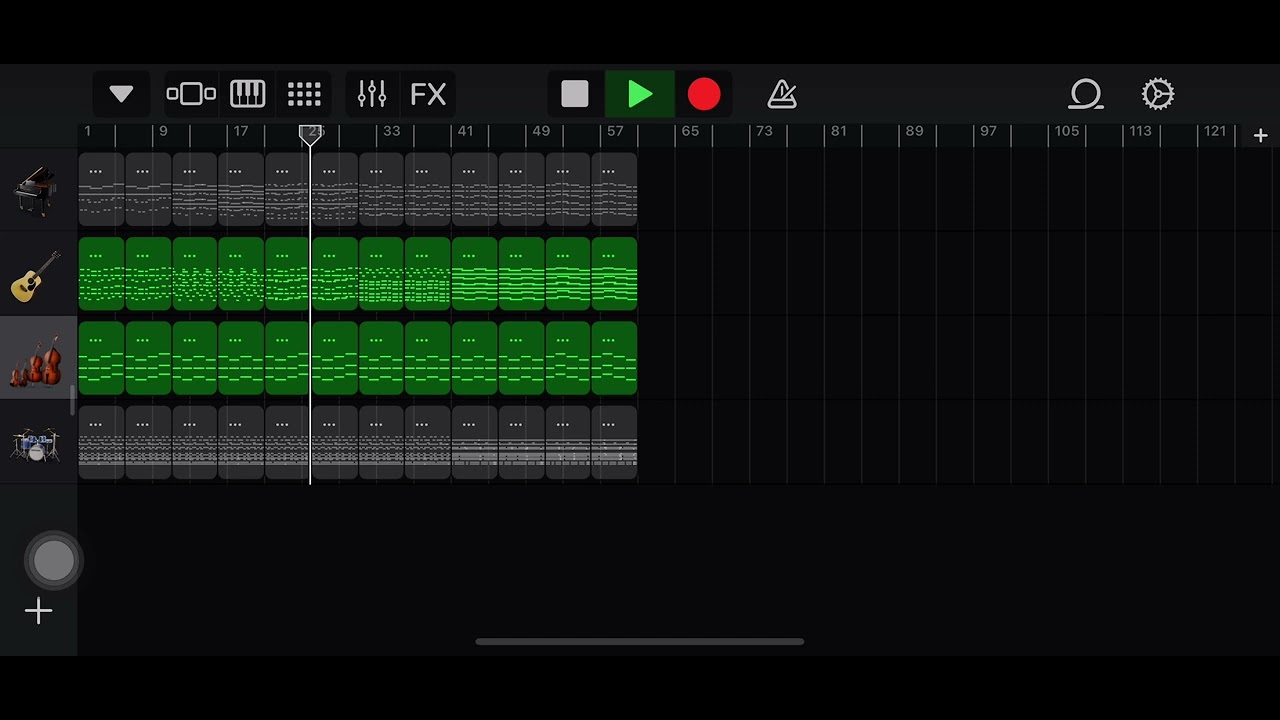The width and height of the screenshot is (1280, 720).
Task: Tap bar 1 on the ruler
Action: 88,132
